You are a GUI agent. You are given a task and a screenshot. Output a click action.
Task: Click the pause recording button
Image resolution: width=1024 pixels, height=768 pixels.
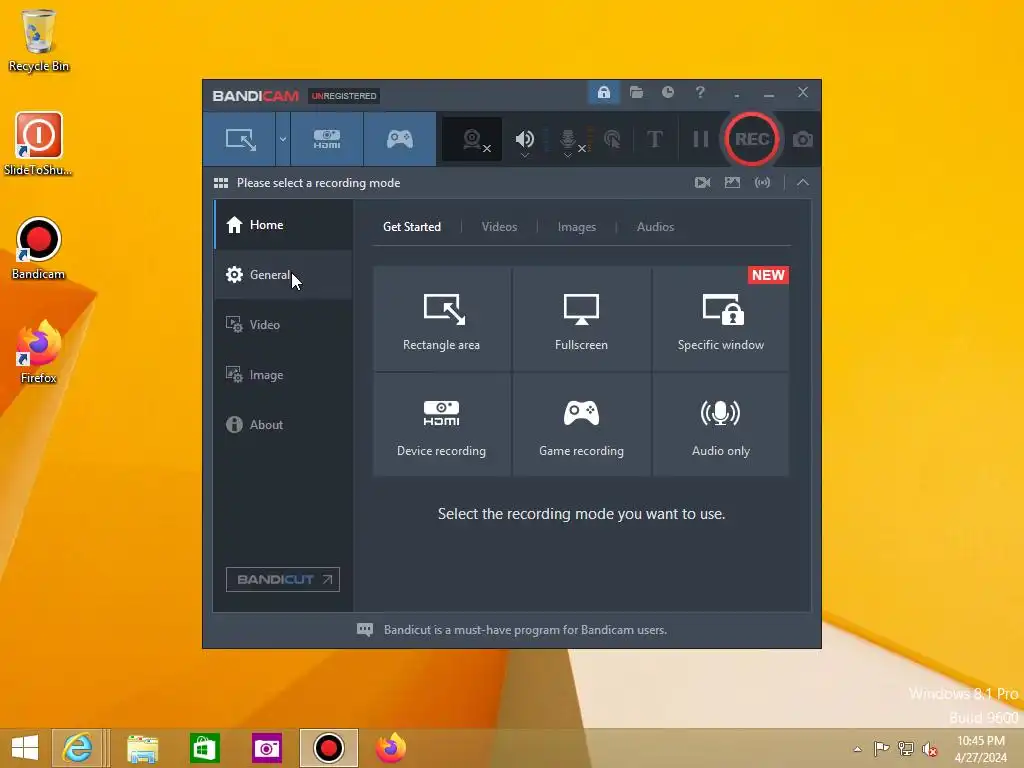click(x=701, y=139)
